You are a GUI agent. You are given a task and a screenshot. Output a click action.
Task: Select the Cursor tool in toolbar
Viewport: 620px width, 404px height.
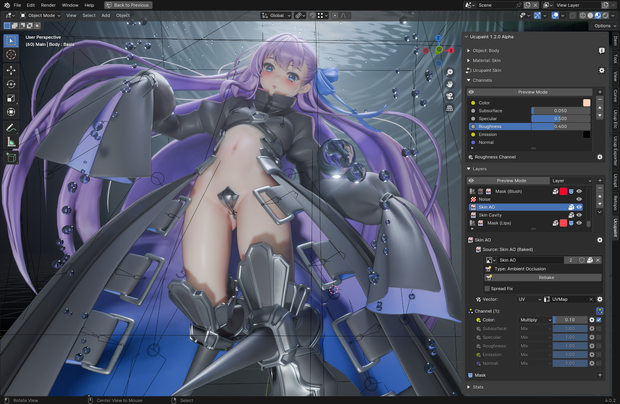(x=11, y=55)
